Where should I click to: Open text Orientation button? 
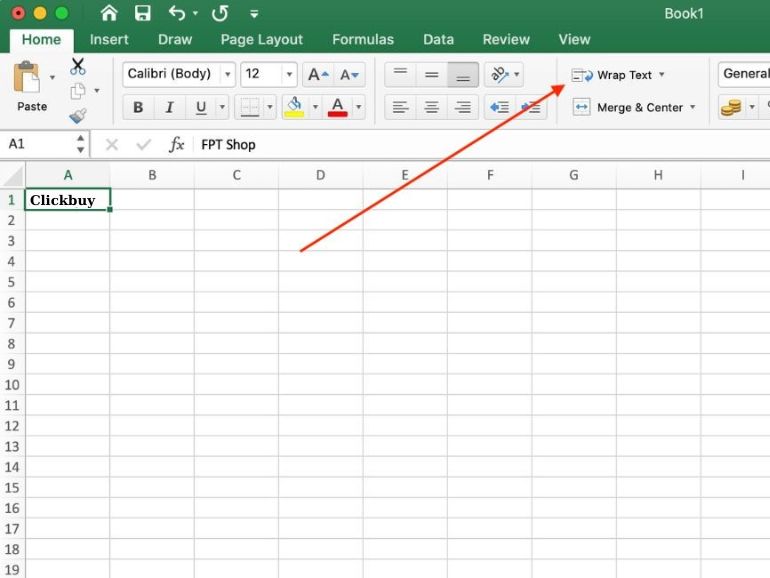click(504, 75)
